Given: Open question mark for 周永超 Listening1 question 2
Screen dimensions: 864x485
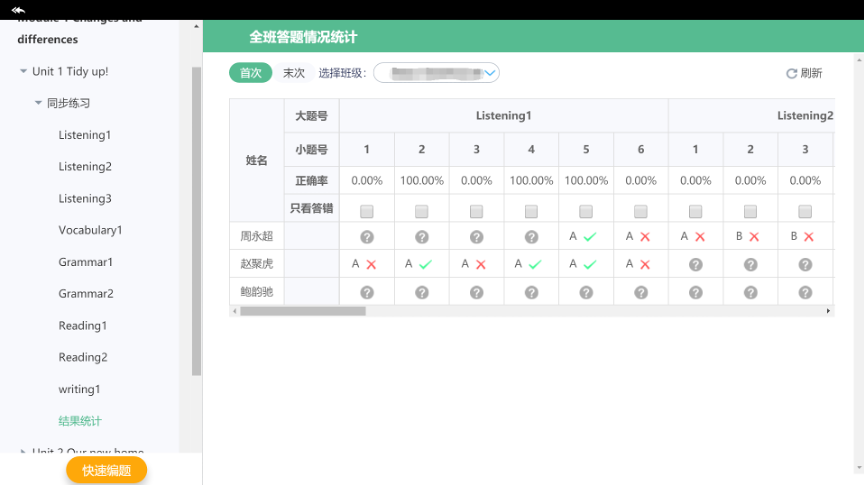Looking at the screenshot, I should [422, 237].
